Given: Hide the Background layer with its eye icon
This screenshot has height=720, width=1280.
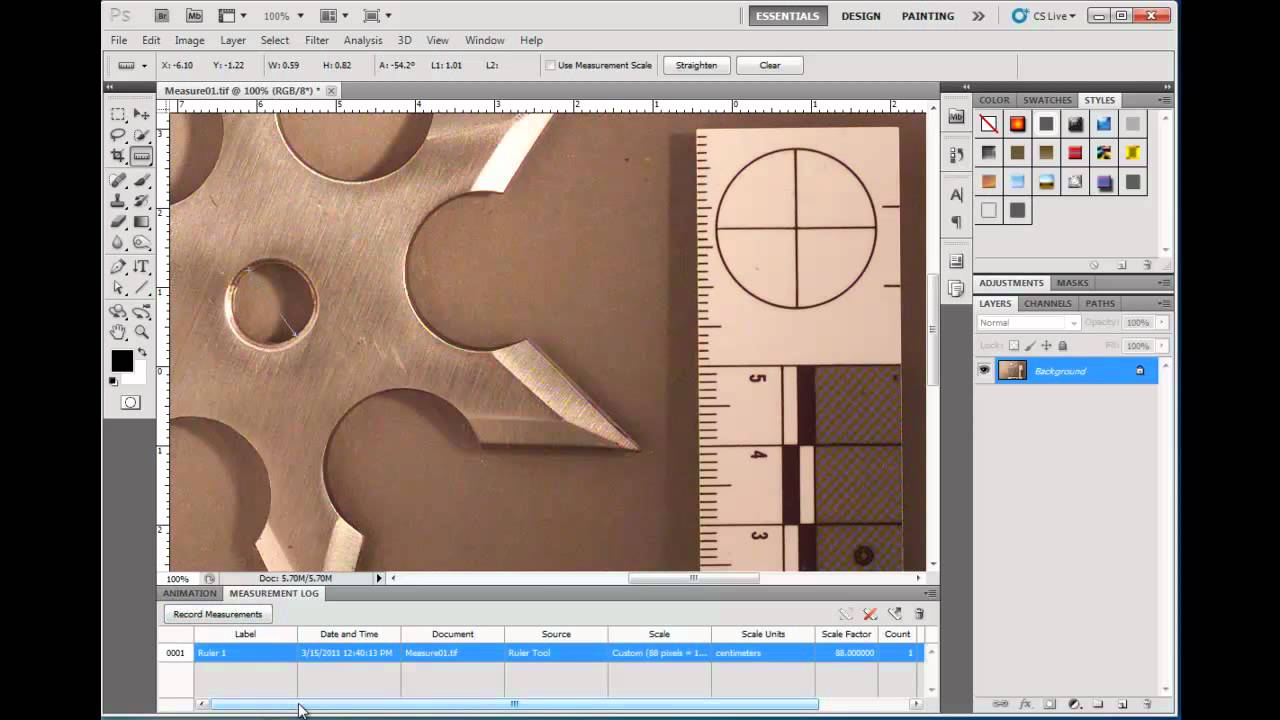Looking at the screenshot, I should click(984, 371).
